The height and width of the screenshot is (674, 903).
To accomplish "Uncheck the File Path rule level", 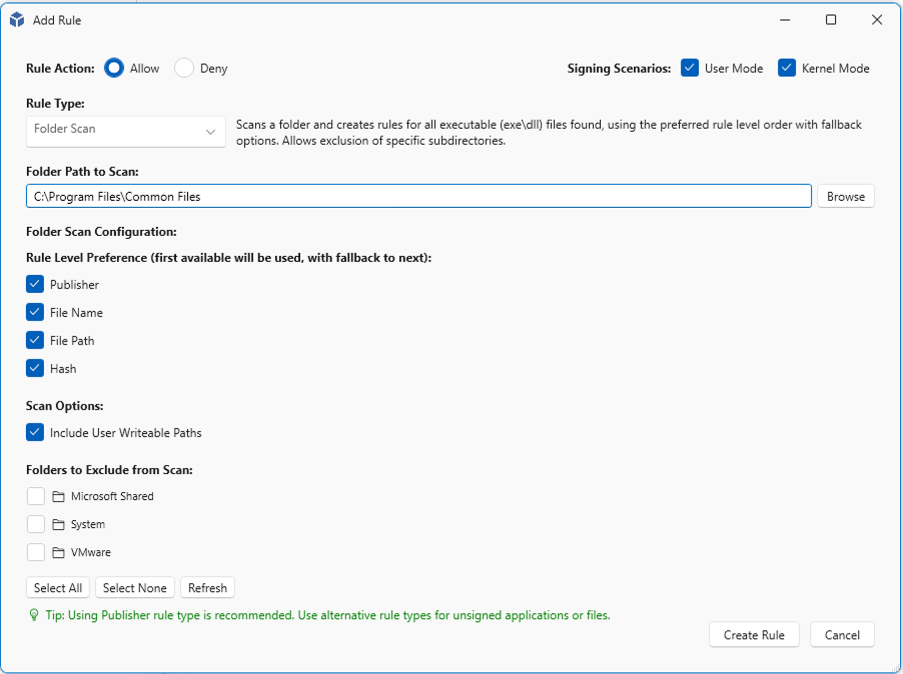I will (x=36, y=341).
